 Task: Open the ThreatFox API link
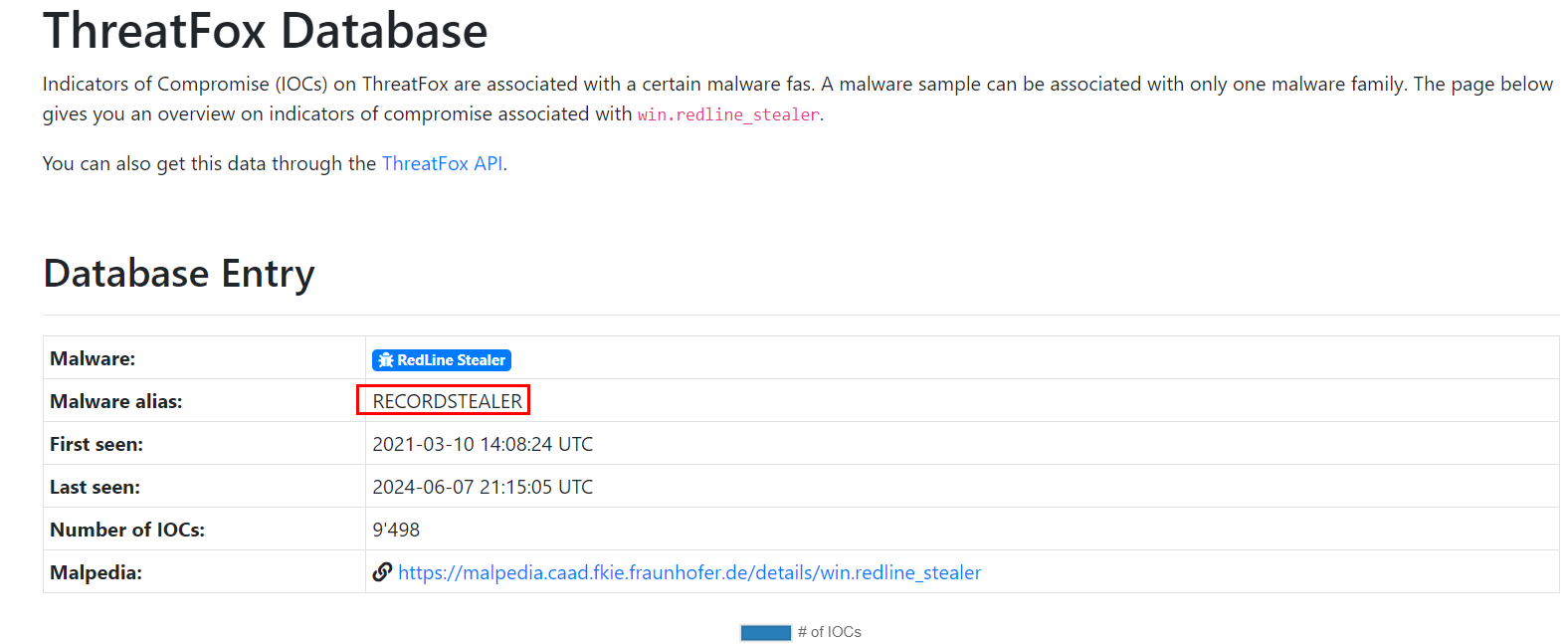coord(442,164)
